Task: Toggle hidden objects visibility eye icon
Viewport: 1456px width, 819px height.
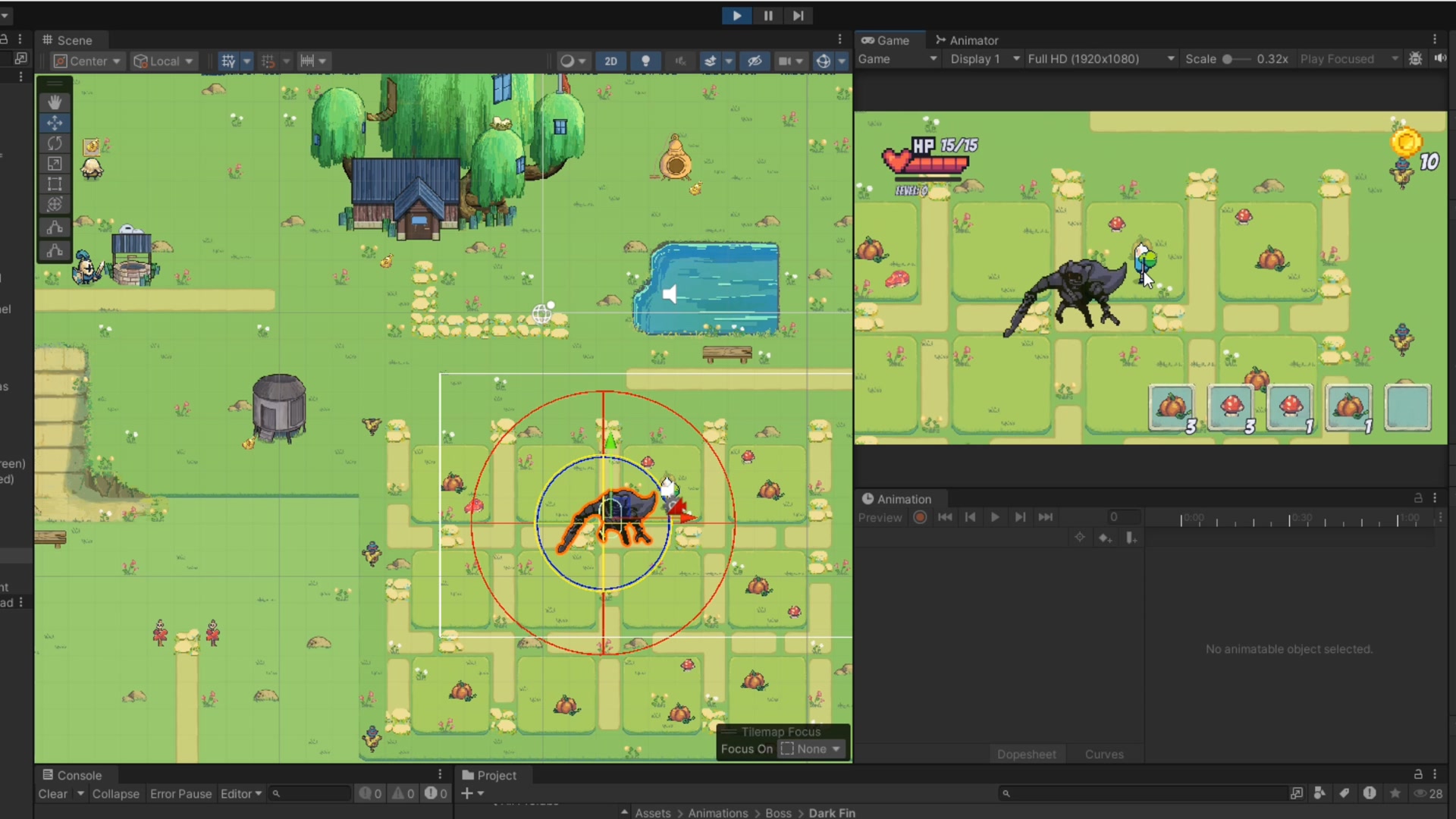Action: [x=755, y=61]
